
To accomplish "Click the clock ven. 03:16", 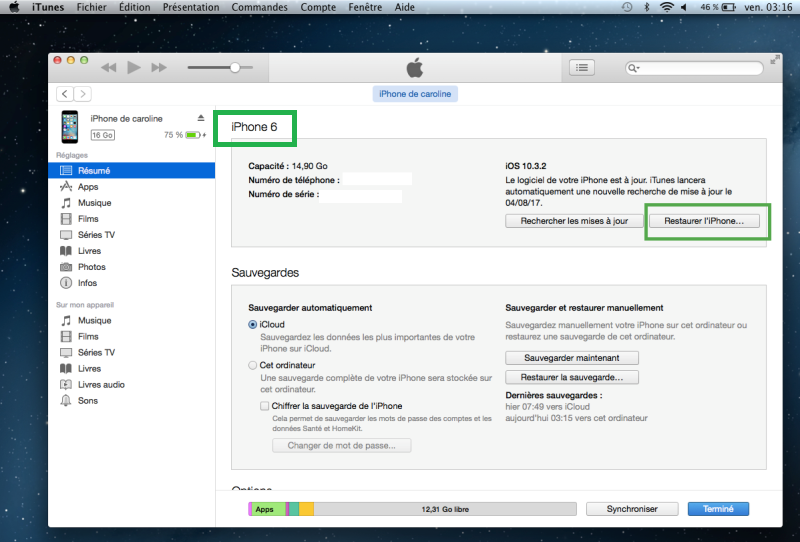I will 768,7.
